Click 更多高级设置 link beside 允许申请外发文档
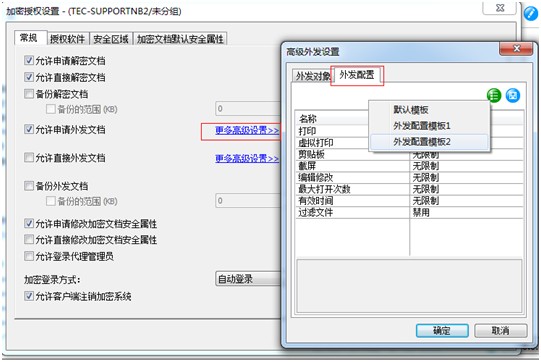Screen dimensions: 541x362 pyautogui.click(x=247, y=130)
